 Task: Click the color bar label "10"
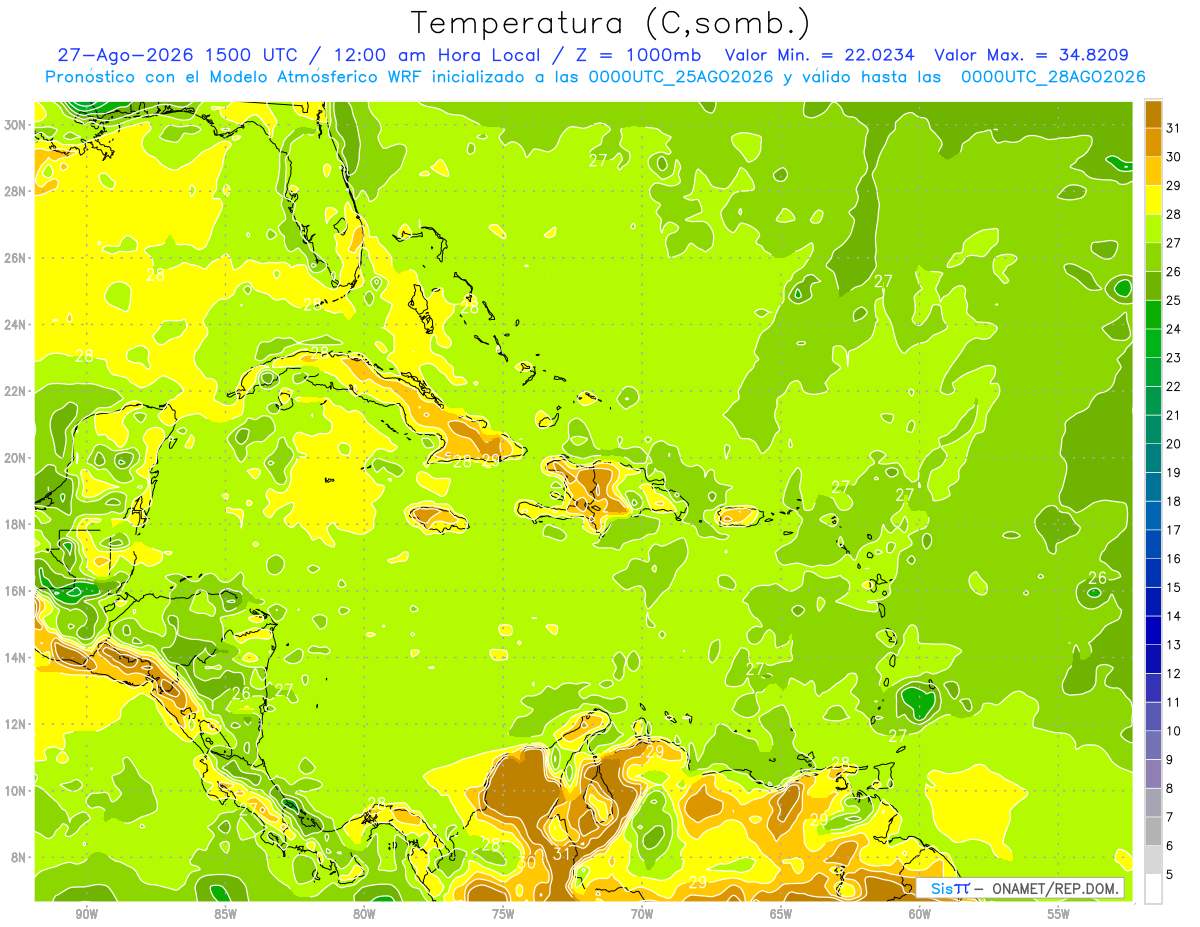click(1174, 731)
